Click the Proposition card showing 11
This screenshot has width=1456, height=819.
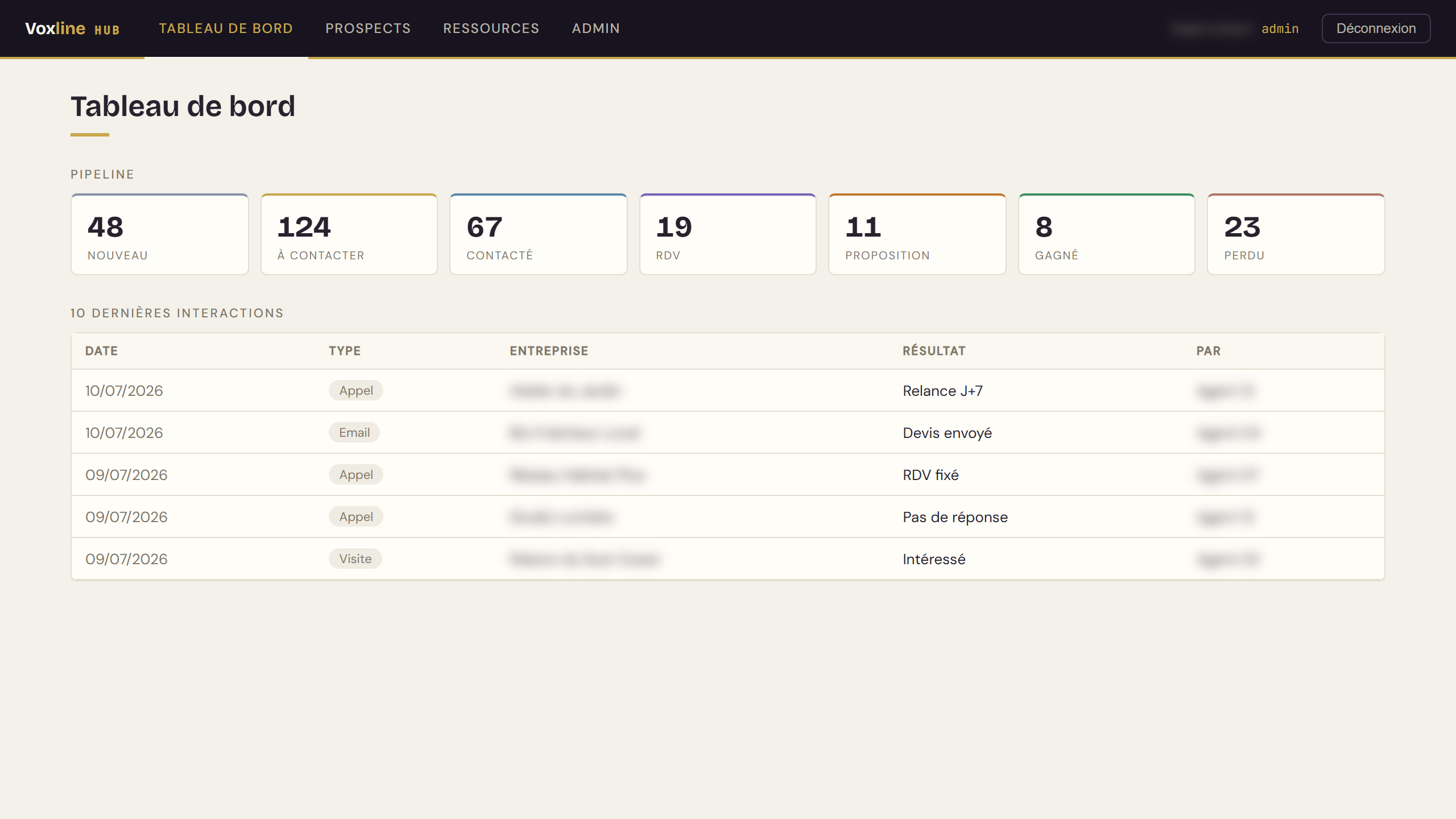(917, 234)
